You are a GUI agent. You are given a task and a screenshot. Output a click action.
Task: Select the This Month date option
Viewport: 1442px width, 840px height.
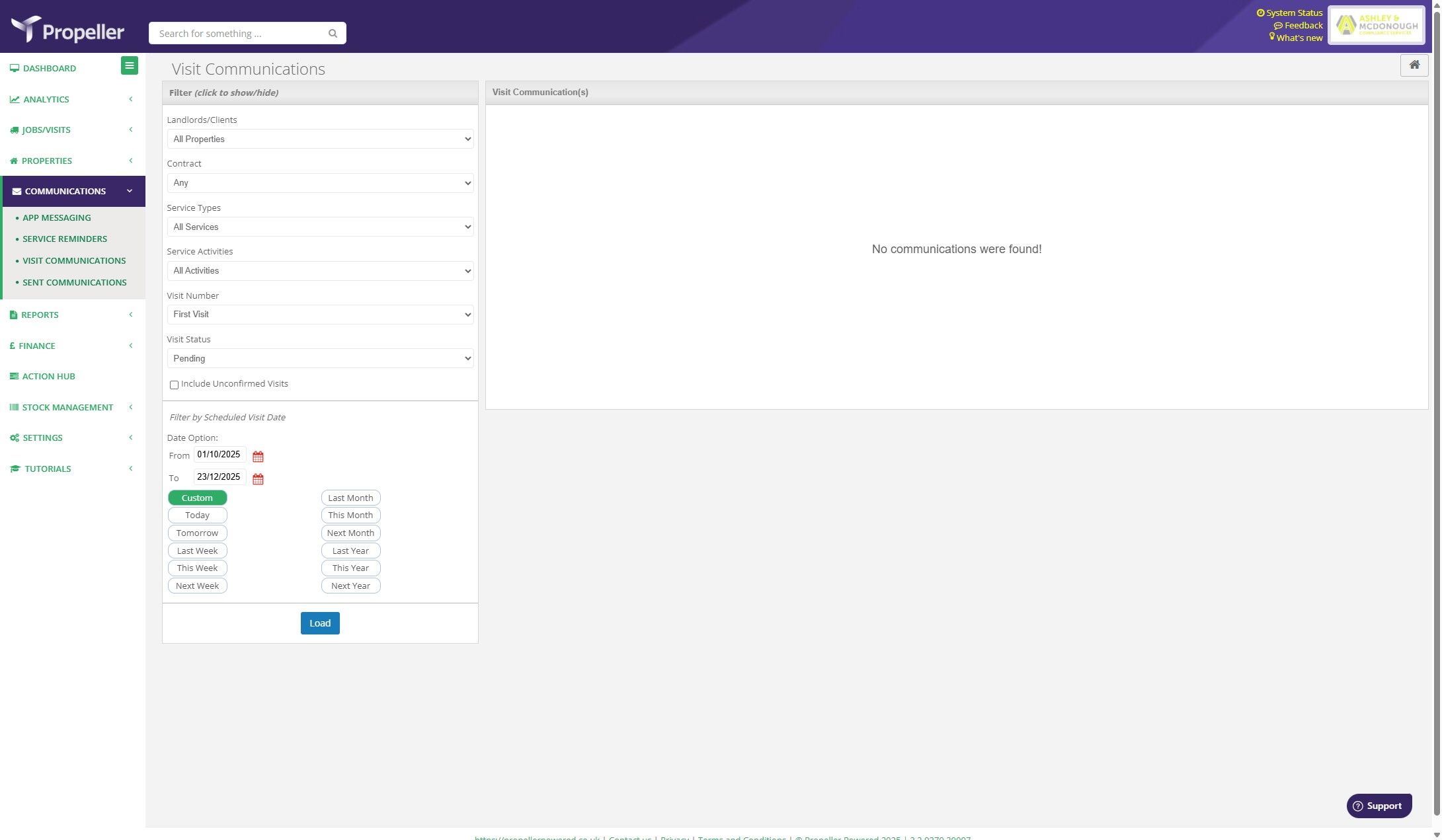pyautogui.click(x=350, y=515)
